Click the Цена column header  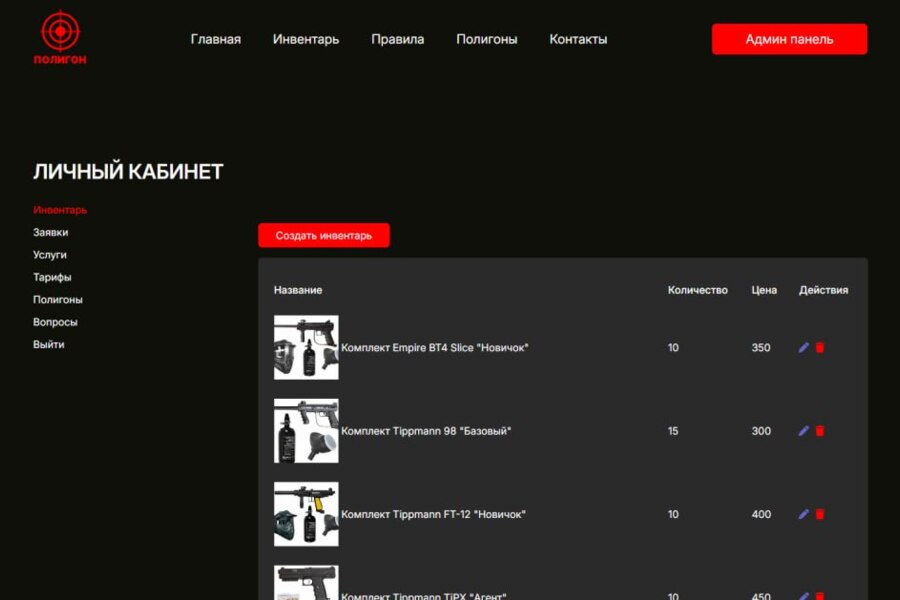click(x=764, y=290)
